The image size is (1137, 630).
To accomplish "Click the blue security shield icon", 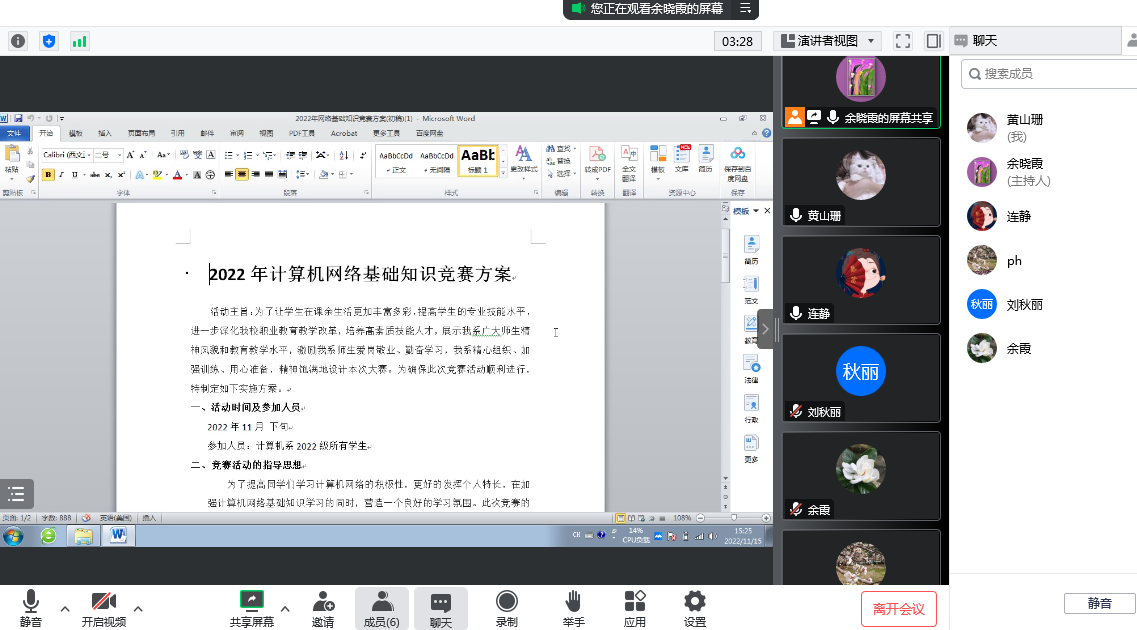I will coord(48,41).
